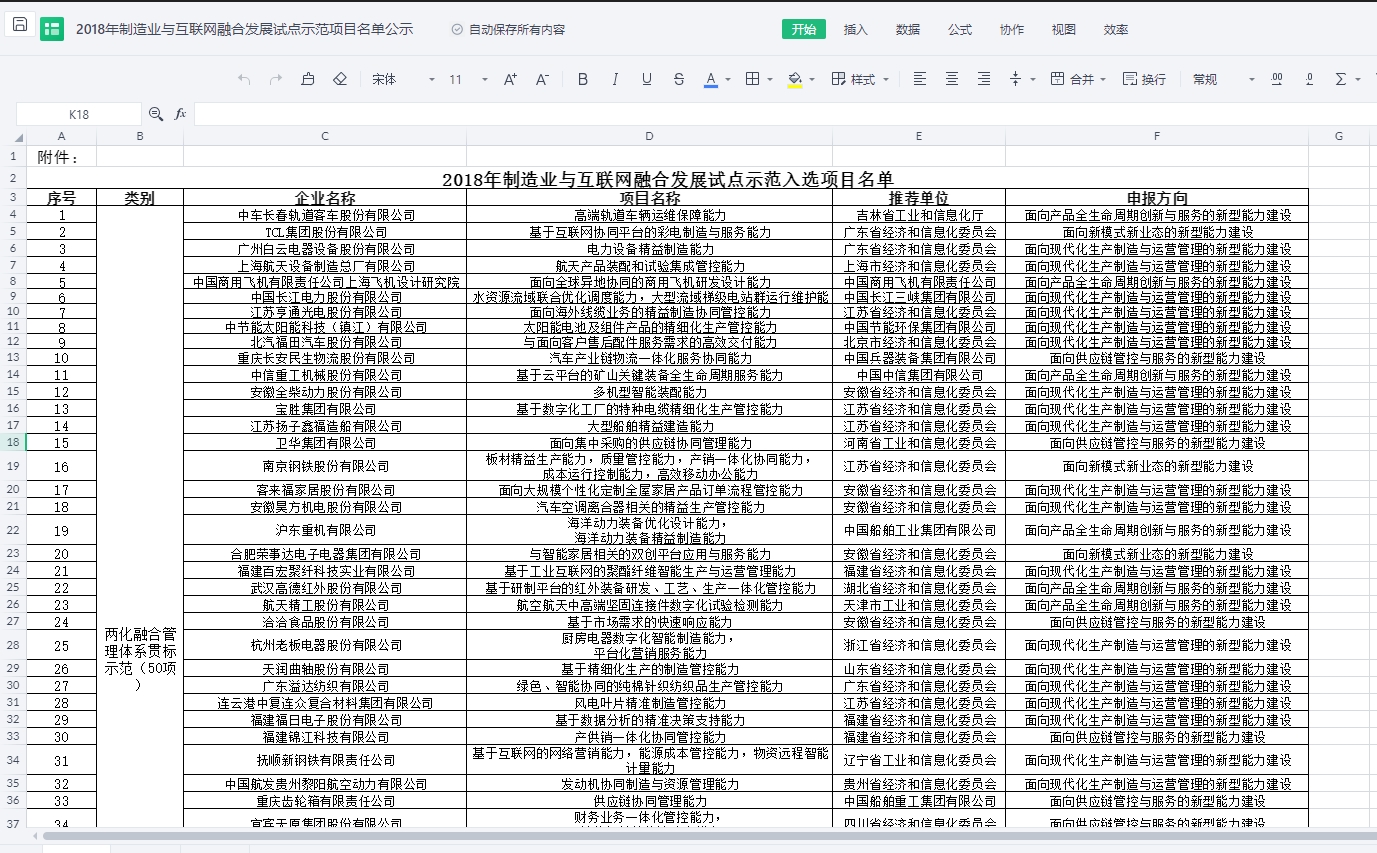Expand the vertical alignment dropdown arrow
The height and width of the screenshot is (853, 1377).
point(1032,80)
